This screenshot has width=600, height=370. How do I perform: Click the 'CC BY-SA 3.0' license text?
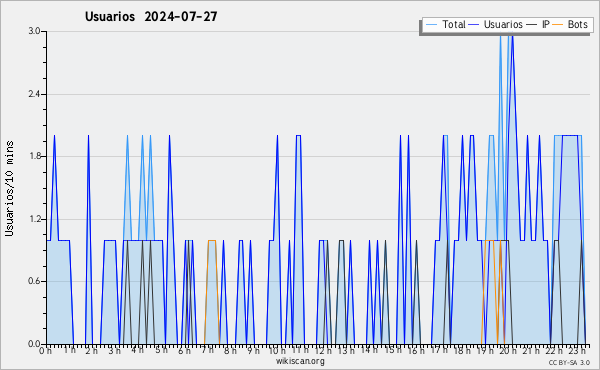pos(569,362)
